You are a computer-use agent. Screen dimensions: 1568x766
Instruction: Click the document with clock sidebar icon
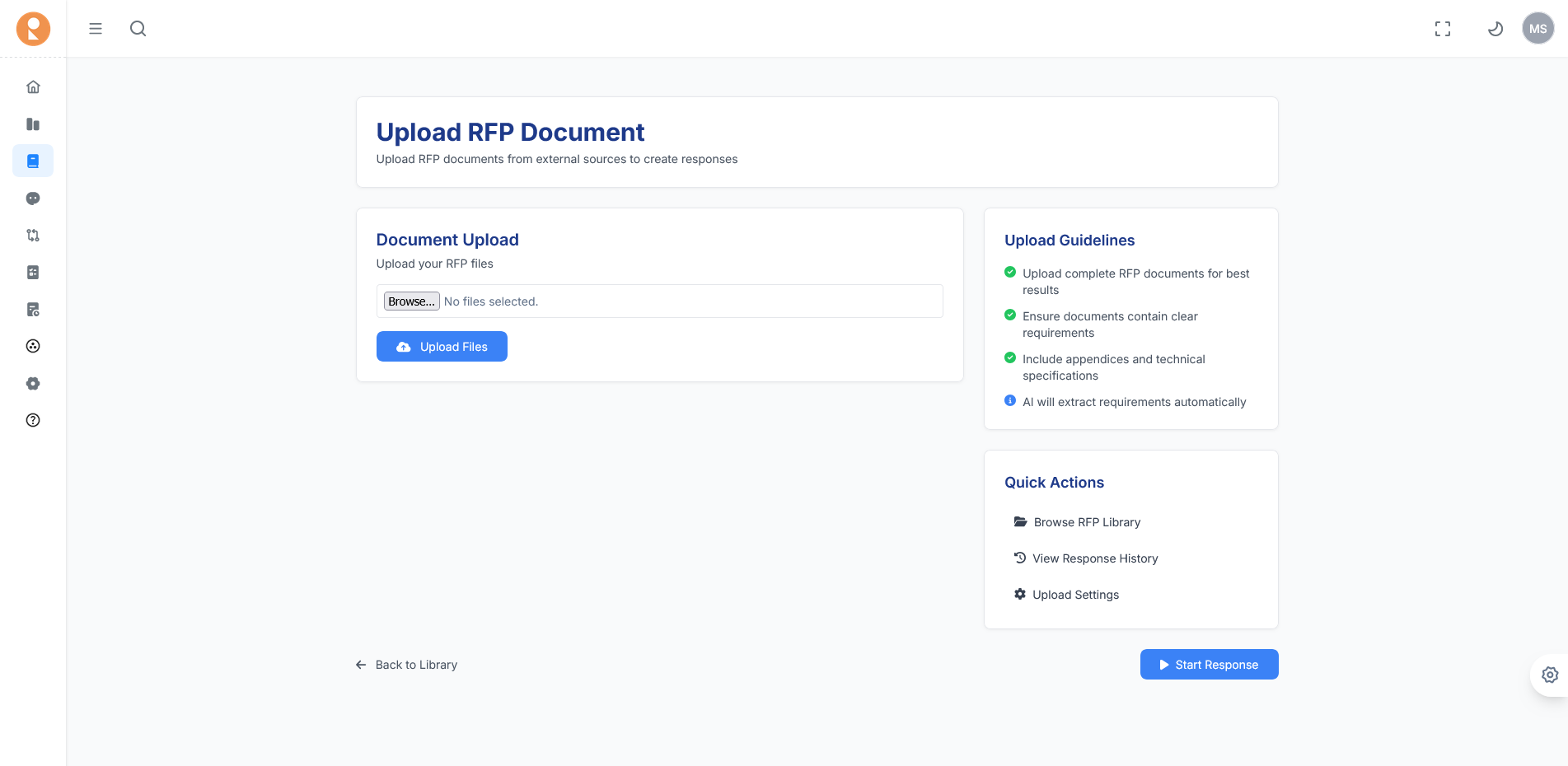pos(33,310)
